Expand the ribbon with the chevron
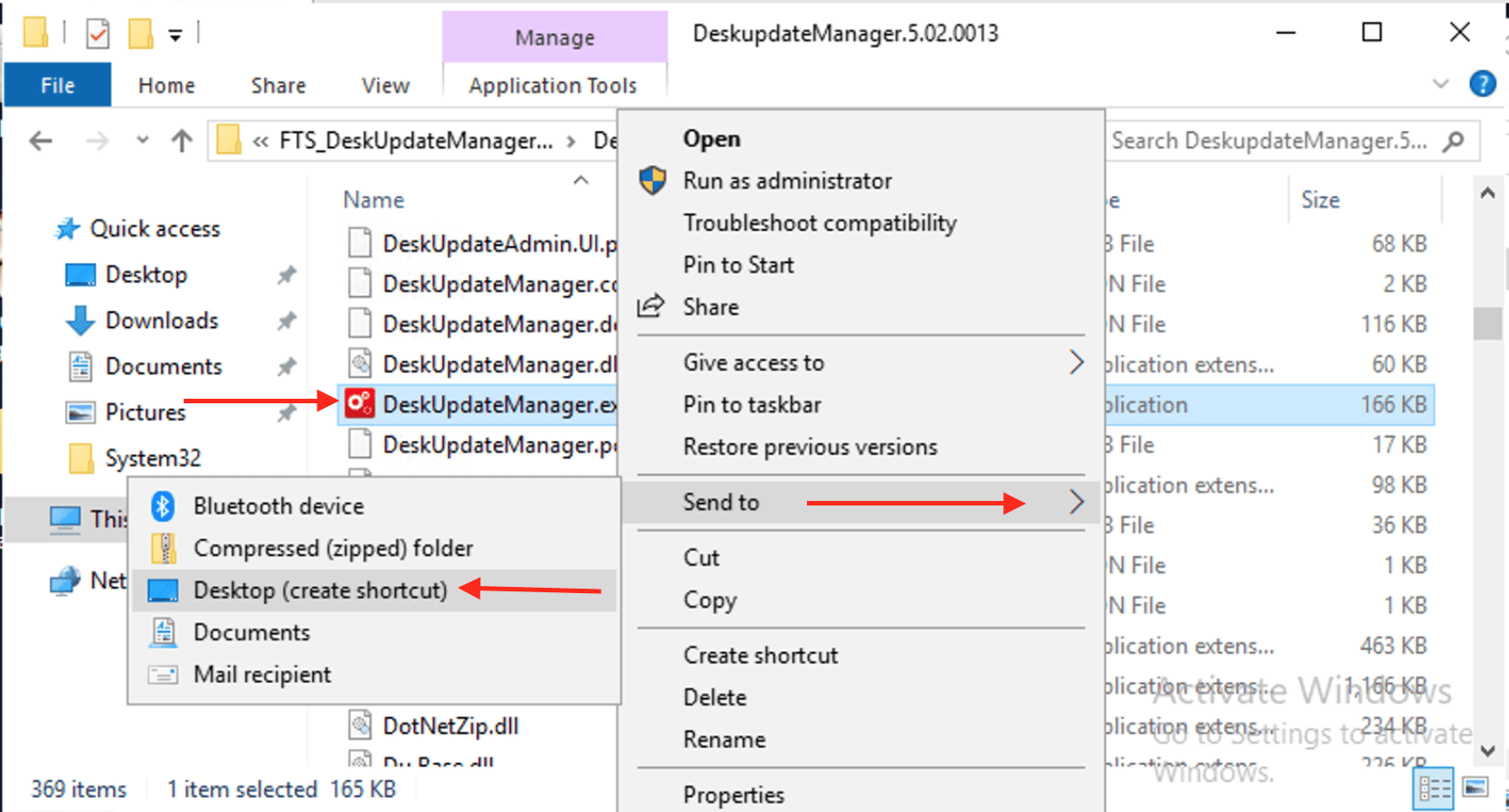Image resolution: width=1509 pixels, height=812 pixels. 1441,84
